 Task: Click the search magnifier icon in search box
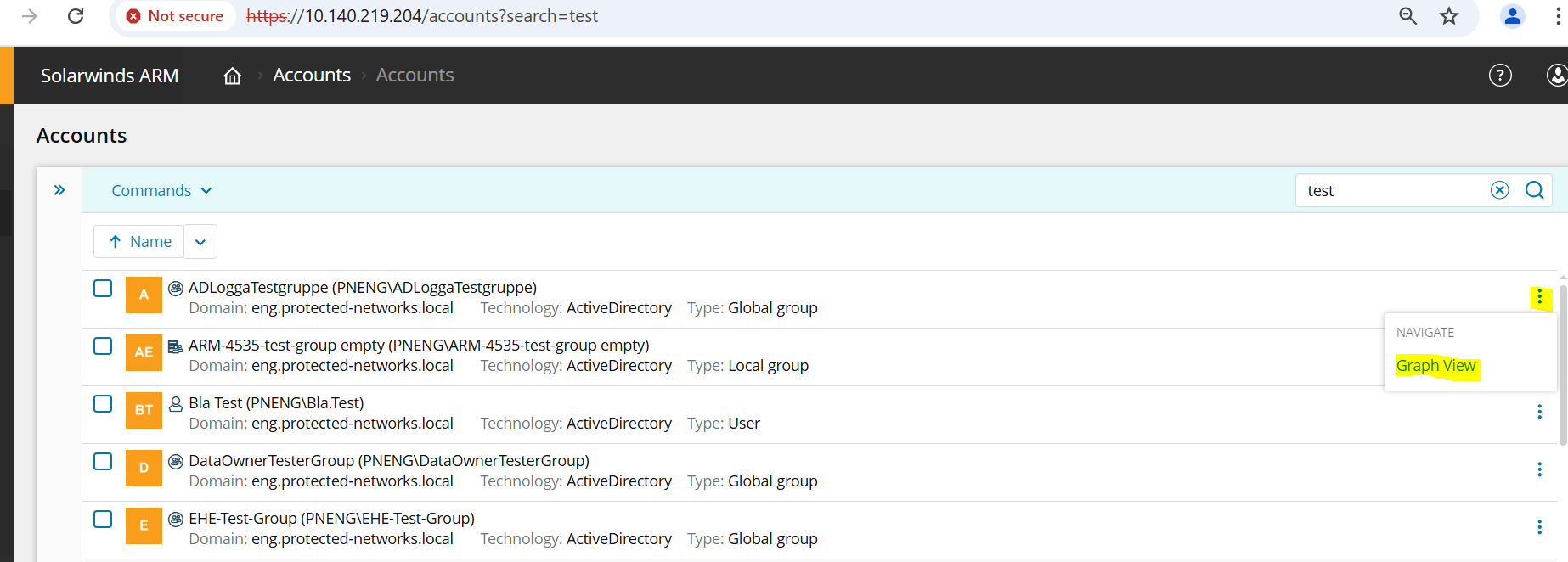[1534, 190]
